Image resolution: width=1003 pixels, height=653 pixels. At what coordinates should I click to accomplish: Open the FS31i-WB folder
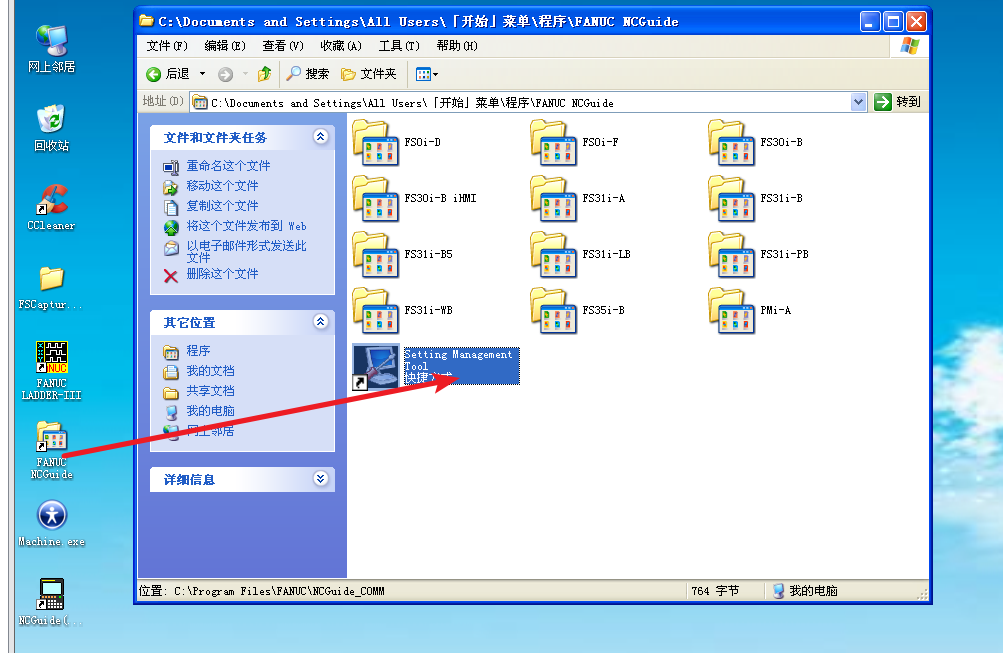tap(402, 311)
